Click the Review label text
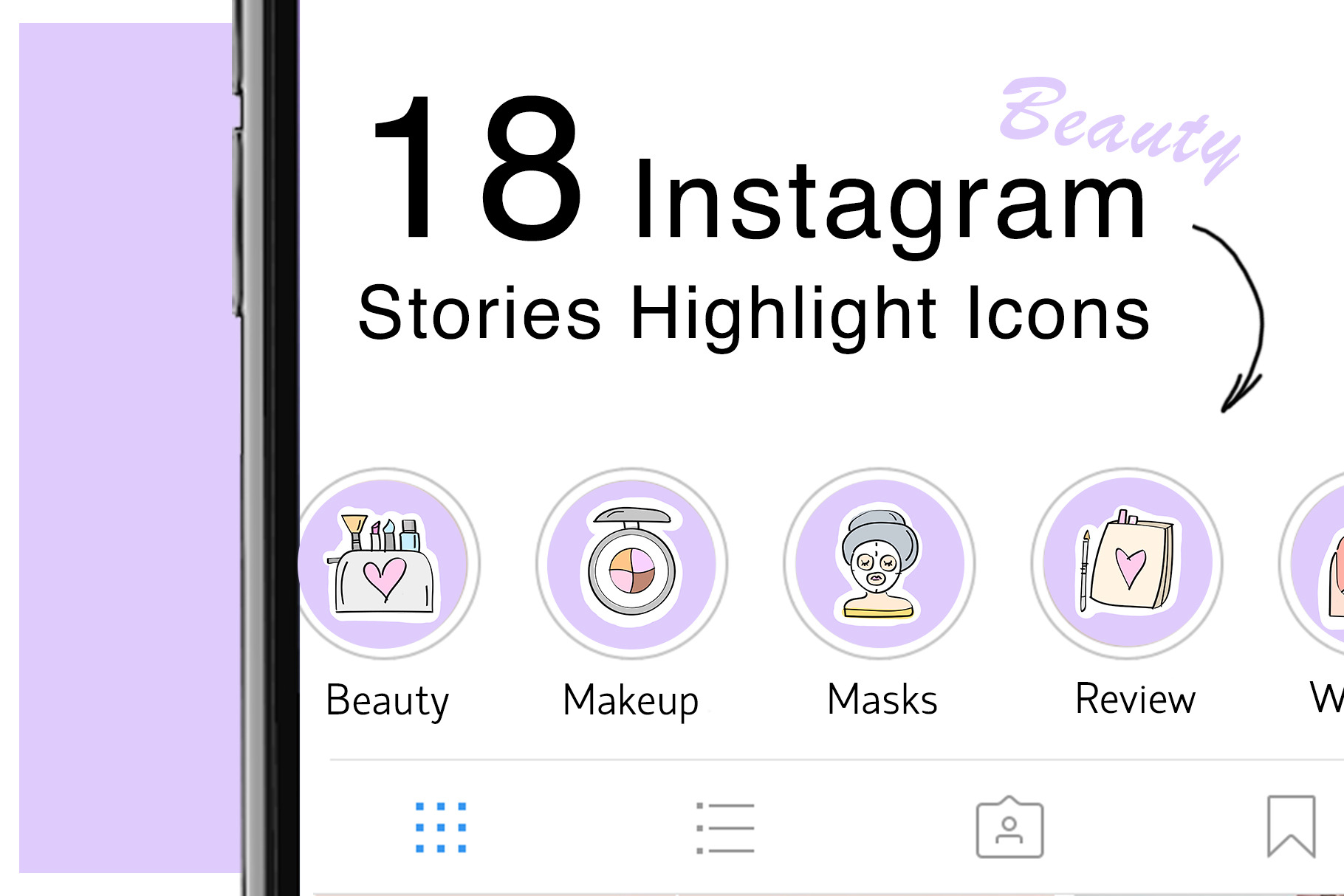This screenshot has width=1344, height=896. coord(1135,699)
